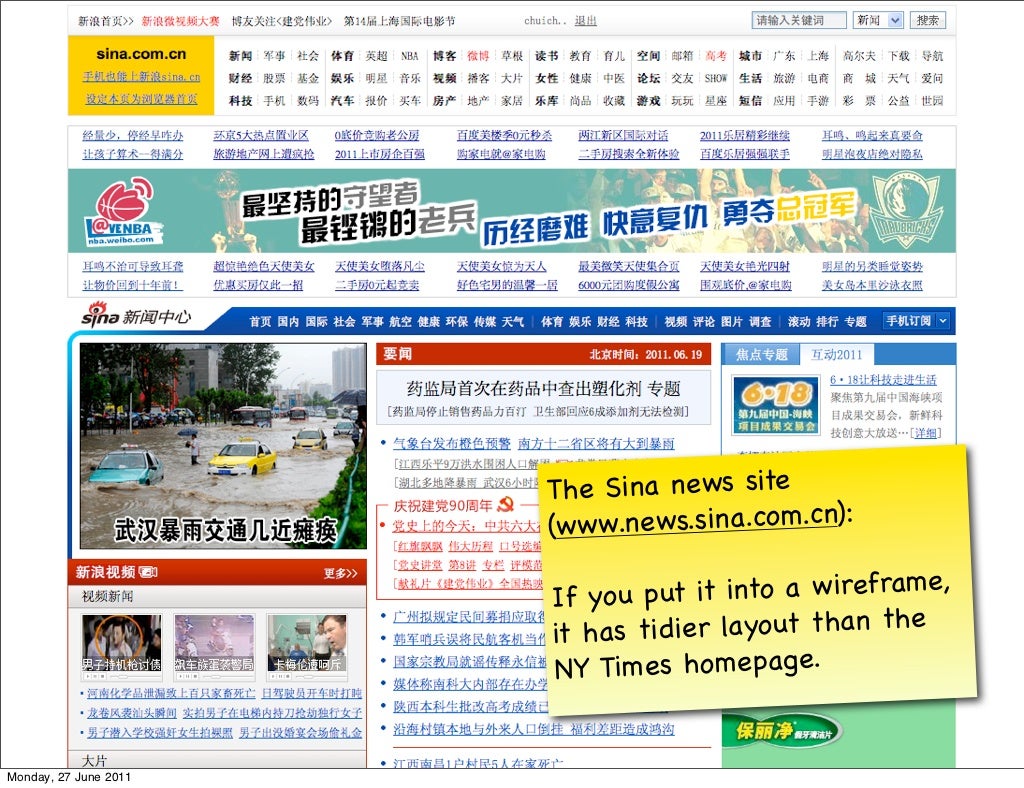Open 南方十二省区将有大到暴雨 news link

point(596,444)
